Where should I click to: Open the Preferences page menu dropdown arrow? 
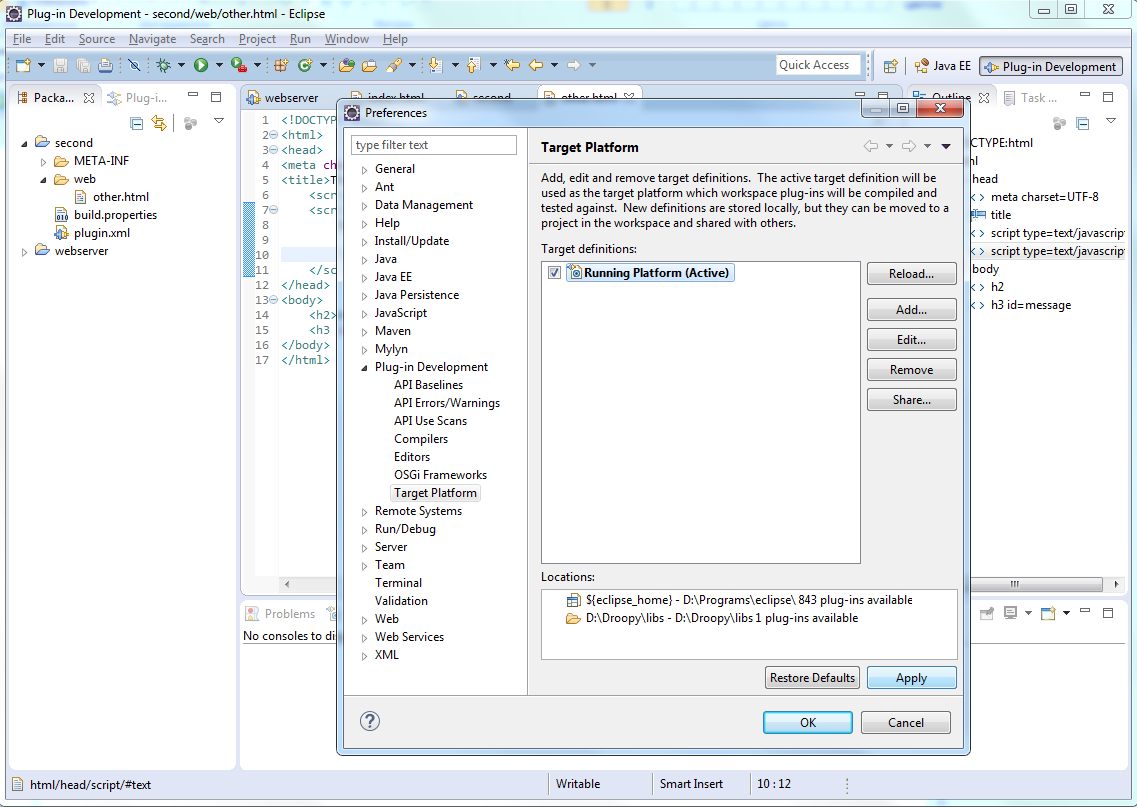coord(946,146)
